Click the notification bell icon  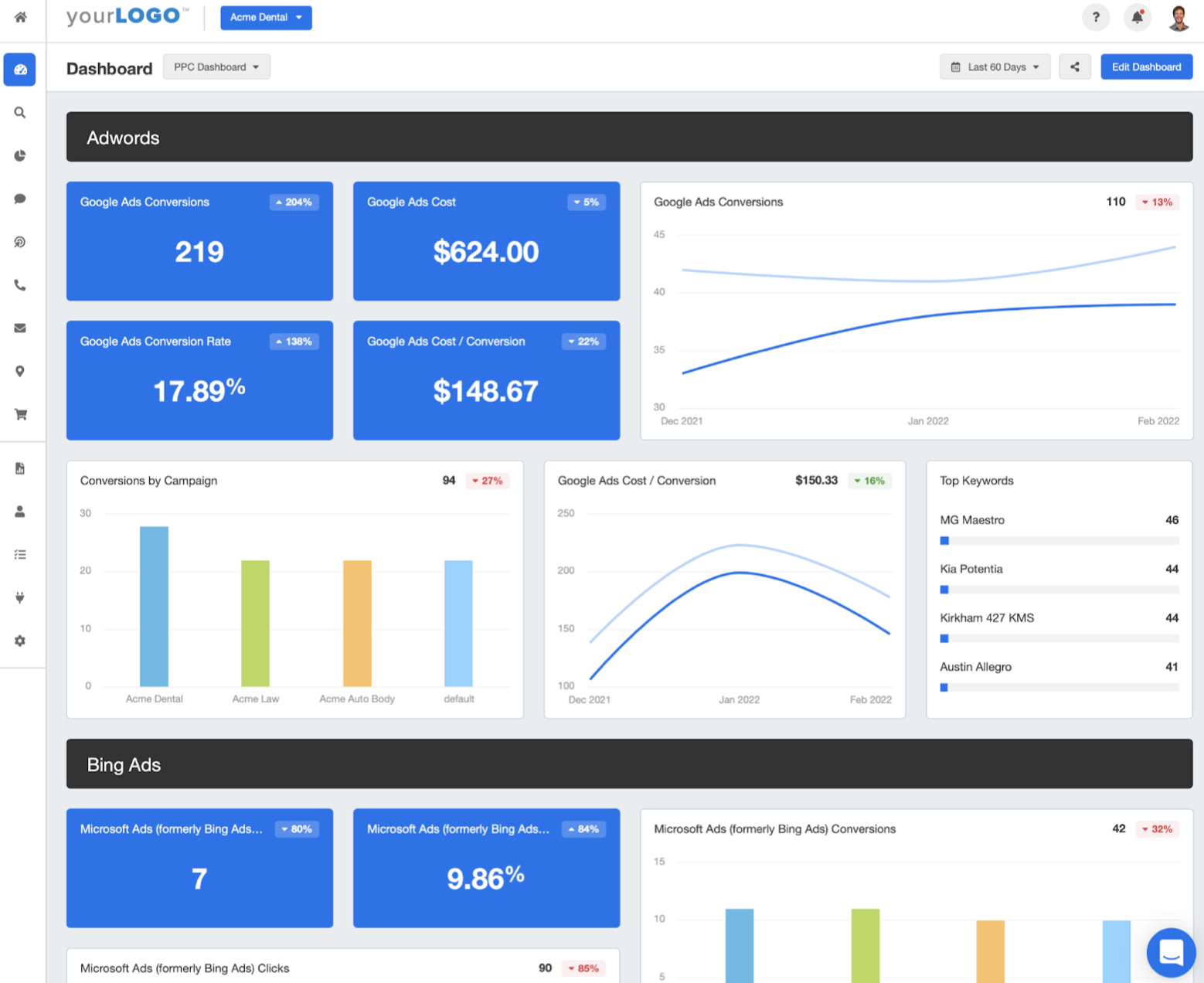click(x=1137, y=17)
